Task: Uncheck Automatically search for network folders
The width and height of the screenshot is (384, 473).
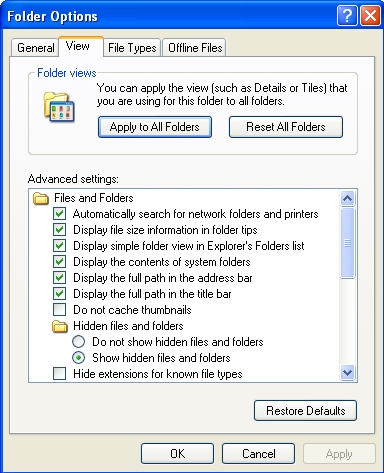Action: (x=59, y=214)
